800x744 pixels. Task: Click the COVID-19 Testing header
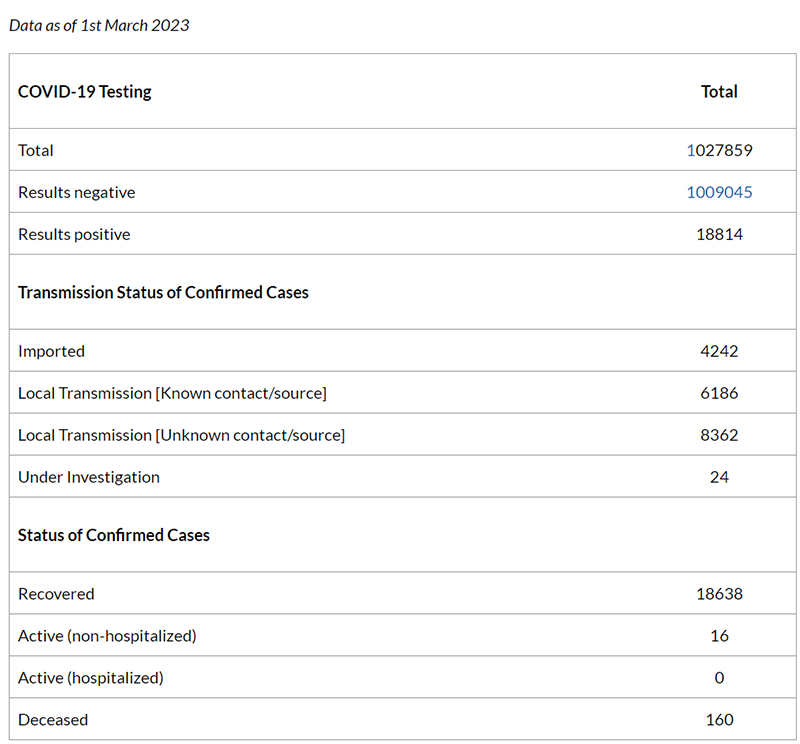click(x=85, y=91)
